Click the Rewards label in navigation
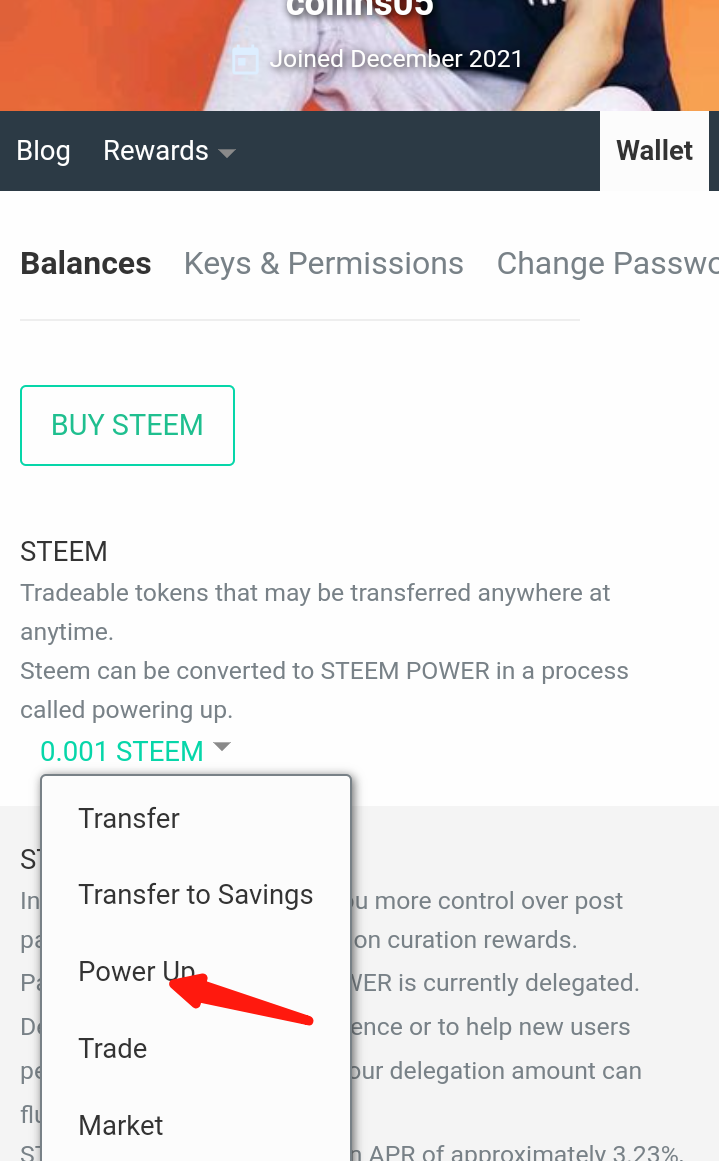Image resolution: width=719 pixels, height=1161 pixels. [156, 151]
